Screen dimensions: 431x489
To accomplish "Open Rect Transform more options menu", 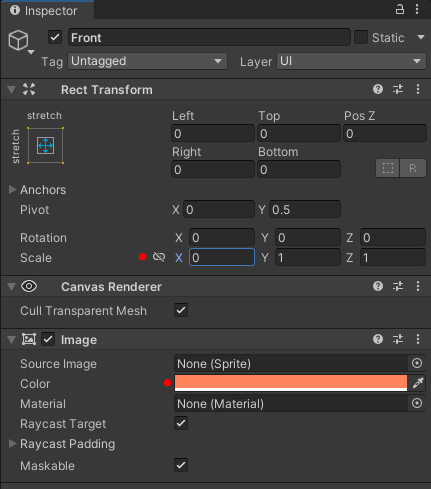I will point(418,89).
